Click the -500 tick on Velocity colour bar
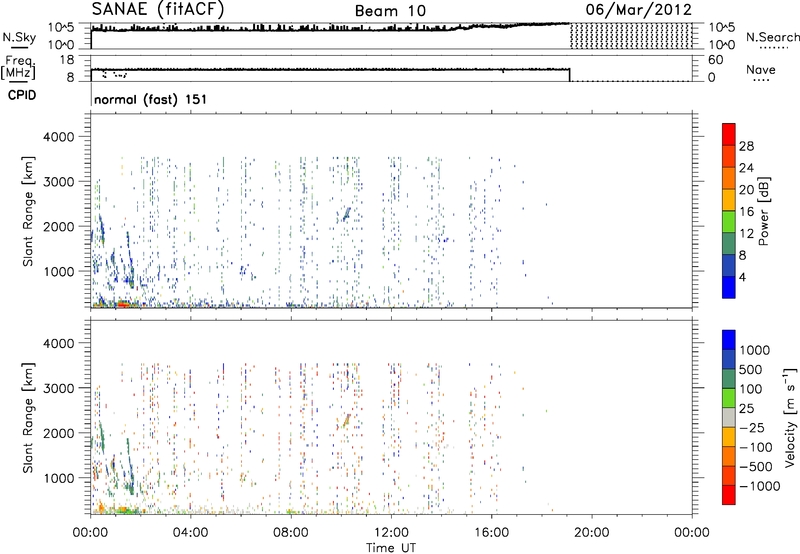The width and height of the screenshot is (800, 554). coord(755,467)
